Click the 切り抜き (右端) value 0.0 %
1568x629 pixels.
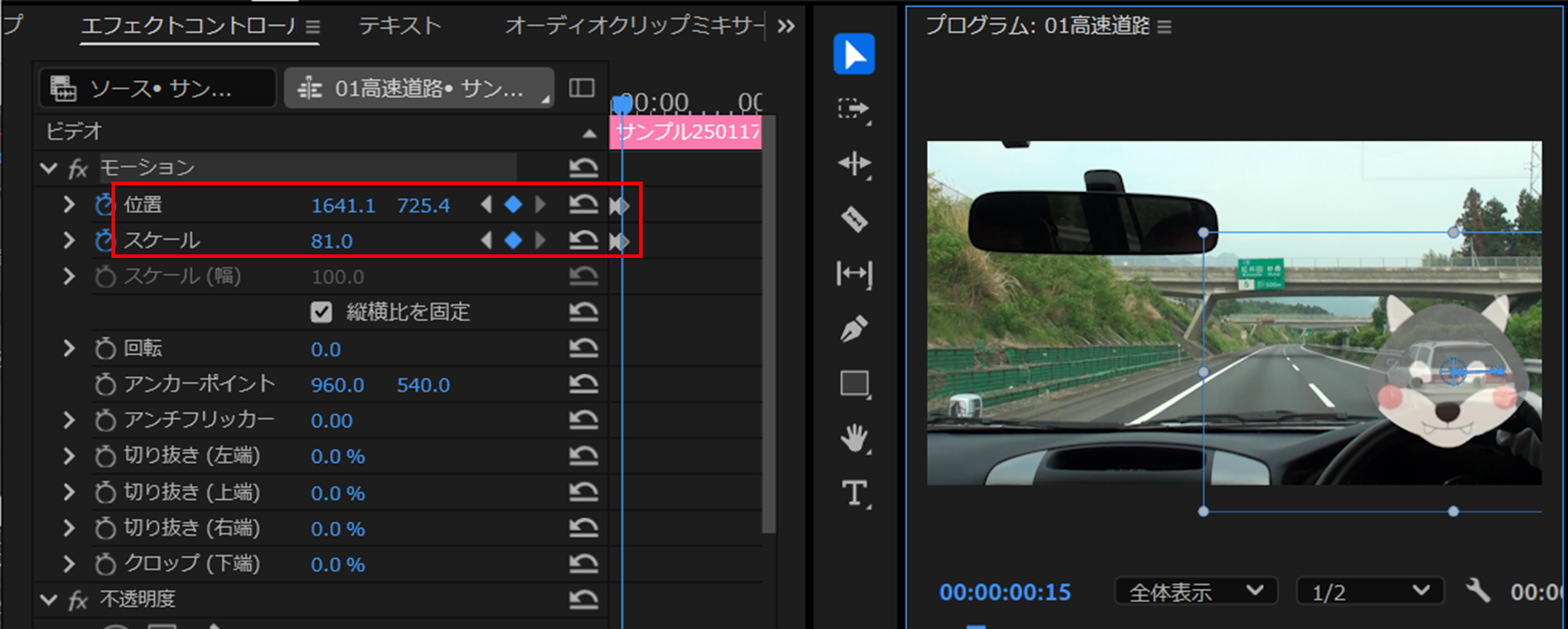pyautogui.click(x=338, y=529)
